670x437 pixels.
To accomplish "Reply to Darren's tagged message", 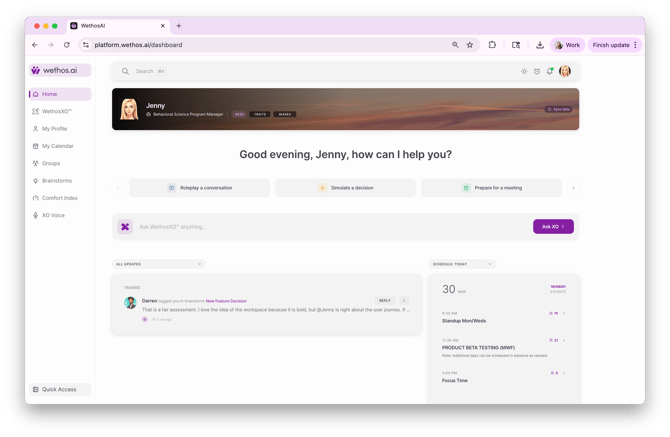I will point(385,301).
